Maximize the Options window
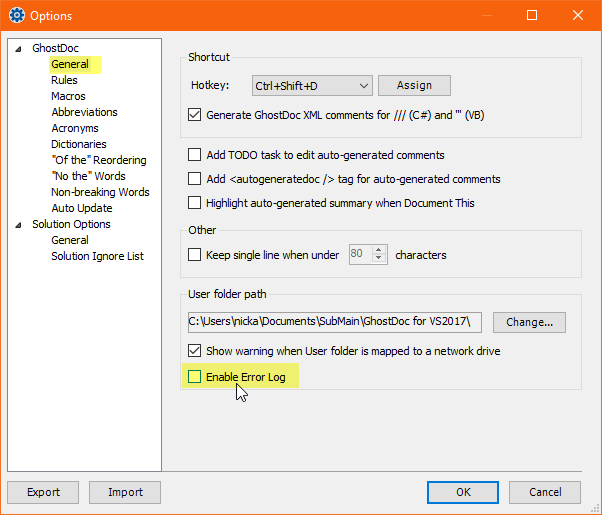 (532, 15)
